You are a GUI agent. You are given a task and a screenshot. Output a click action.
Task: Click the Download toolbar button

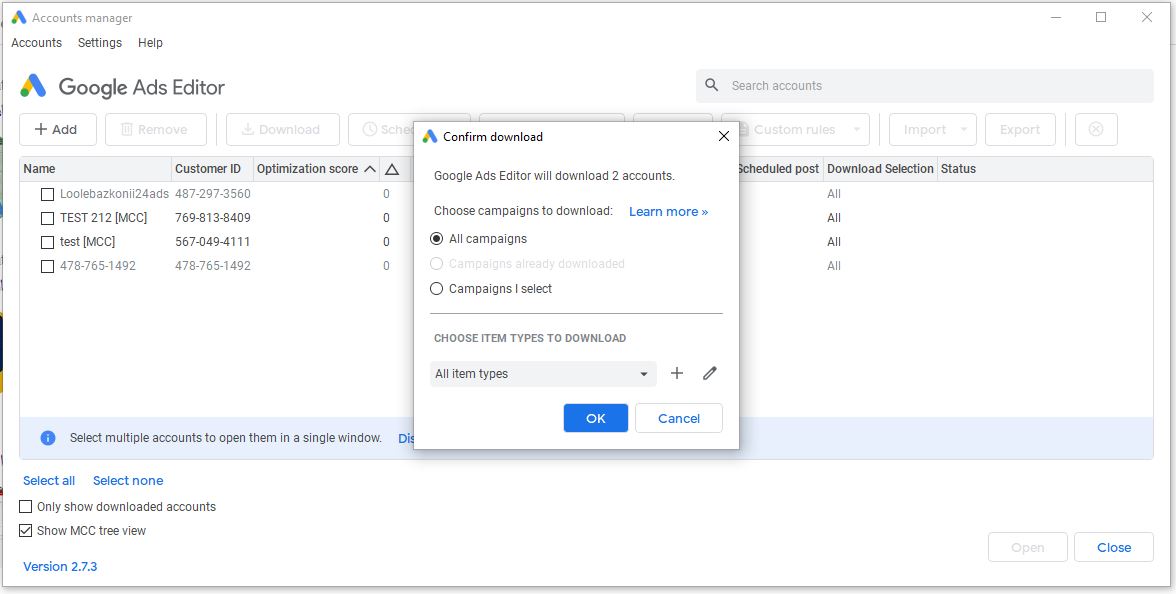coord(283,130)
